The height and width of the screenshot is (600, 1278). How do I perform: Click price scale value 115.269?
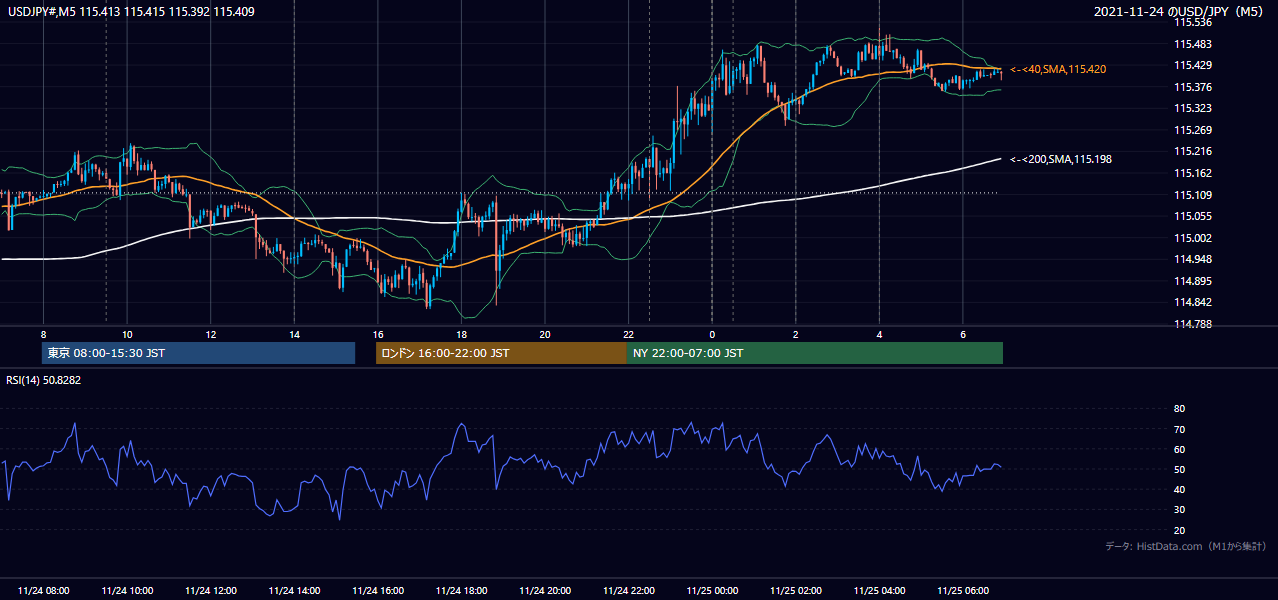point(1192,130)
